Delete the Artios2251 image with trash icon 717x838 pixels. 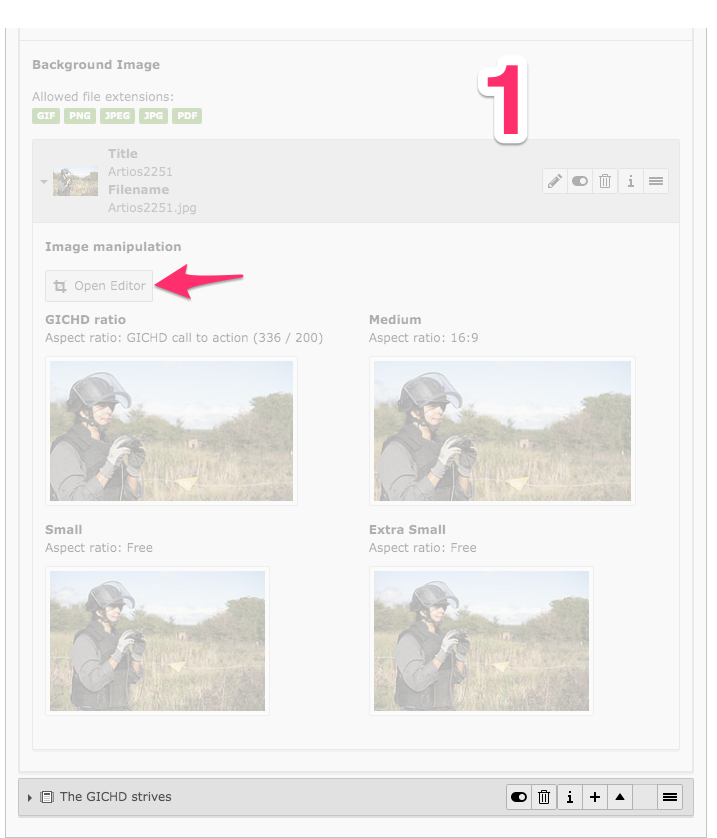tap(605, 181)
